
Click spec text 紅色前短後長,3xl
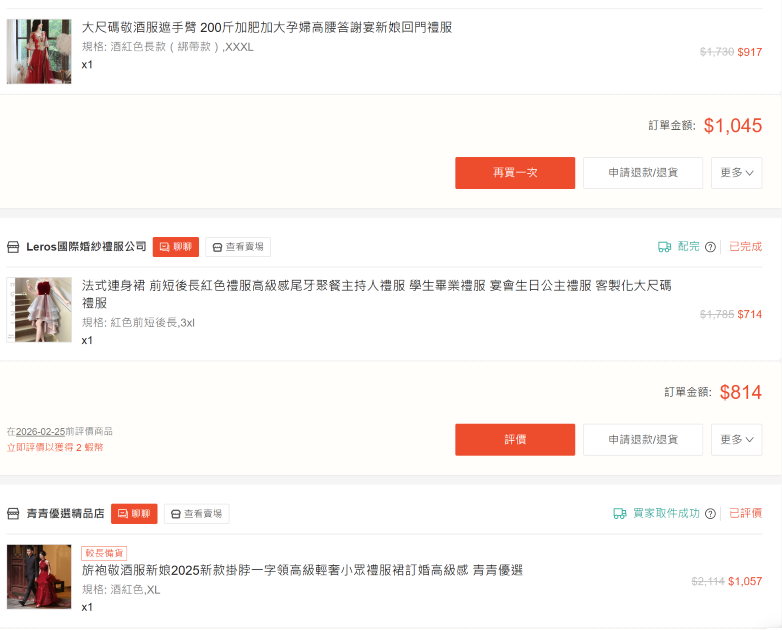pos(138,323)
